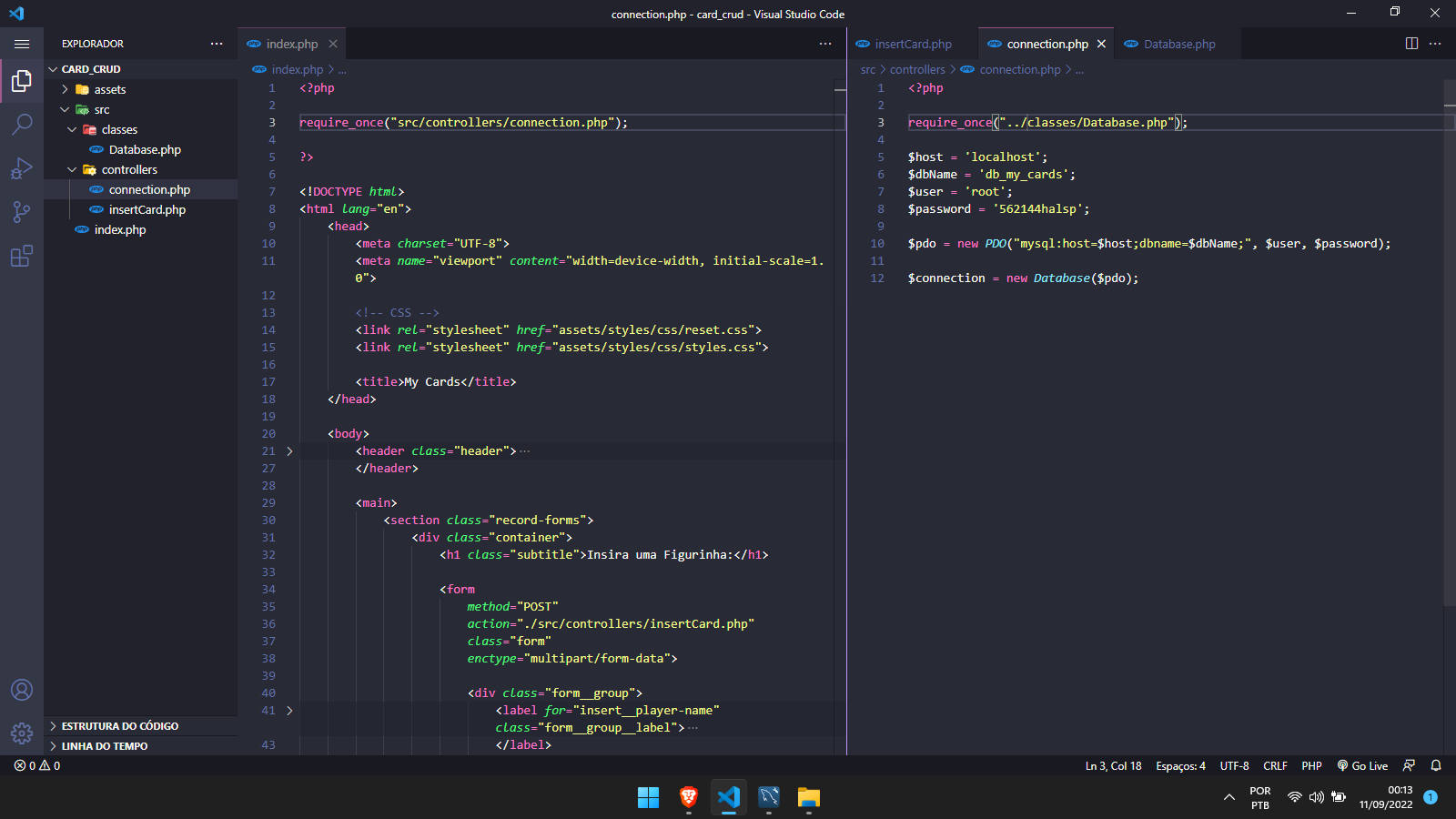1456x819 pixels.
Task: Click right editor vertical scrollbar
Action: 1450,343
